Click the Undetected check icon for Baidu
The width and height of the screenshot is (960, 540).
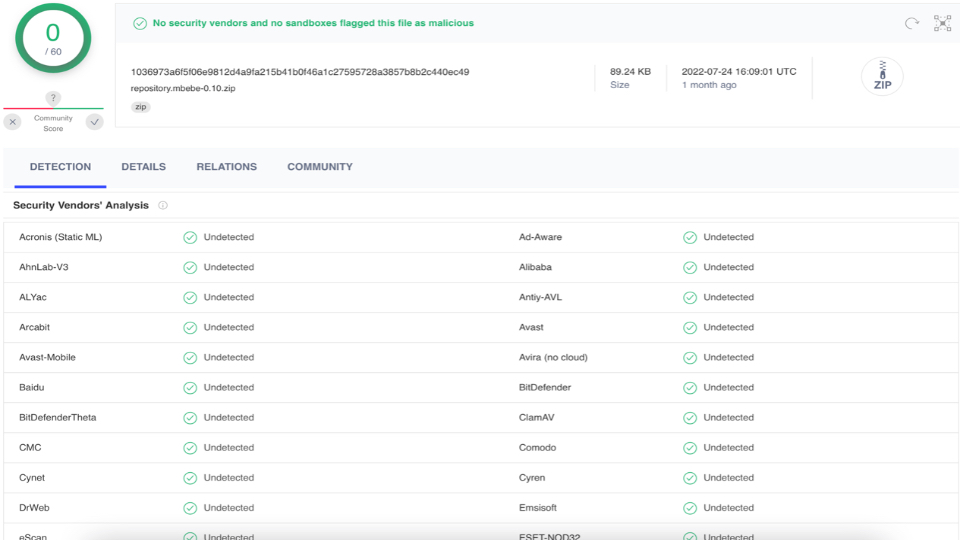pyautogui.click(x=190, y=388)
